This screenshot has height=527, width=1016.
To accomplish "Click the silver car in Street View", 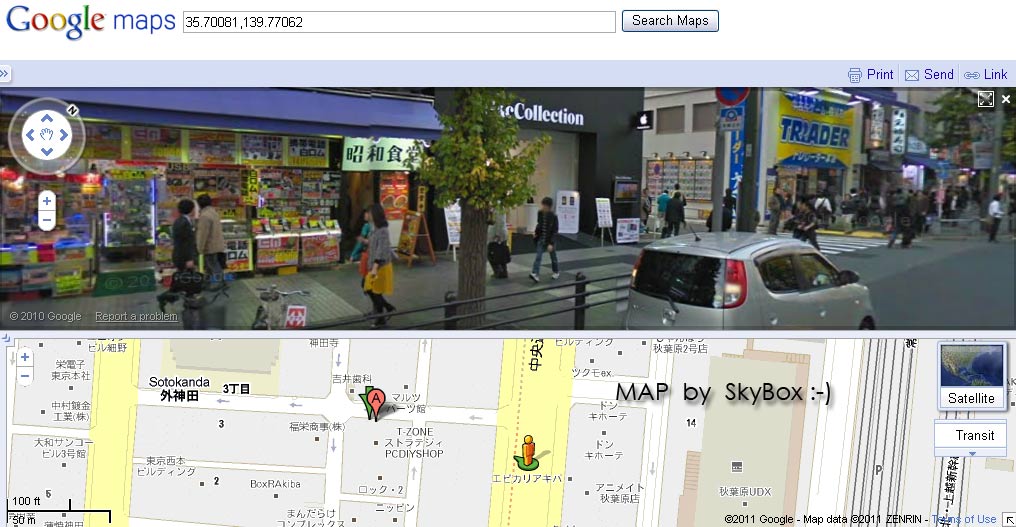I will [748, 280].
